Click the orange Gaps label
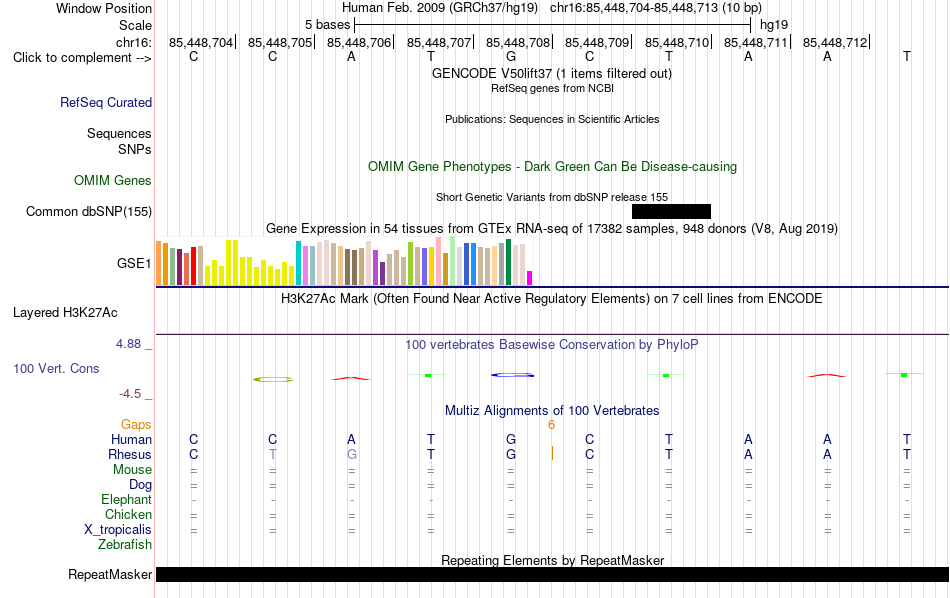The height and width of the screenshot is (598, 950). pyautogui.click(x=136, y=425)
